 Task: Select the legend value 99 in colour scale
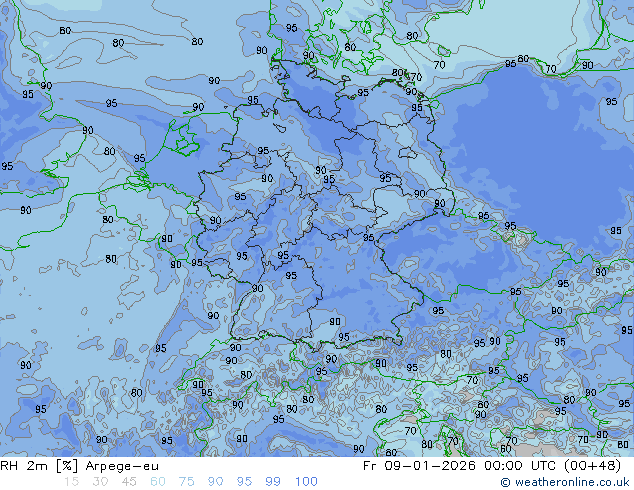(273, 482)
